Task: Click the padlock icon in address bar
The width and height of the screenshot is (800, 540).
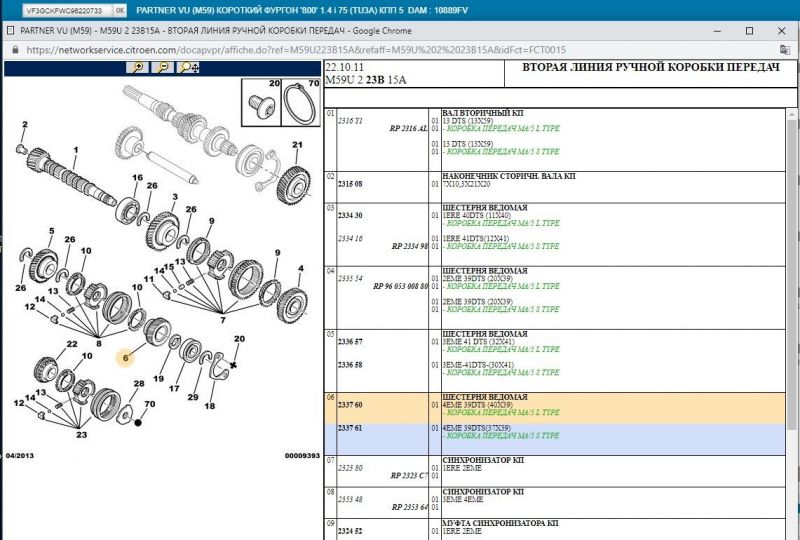Action: pos(13,49)
